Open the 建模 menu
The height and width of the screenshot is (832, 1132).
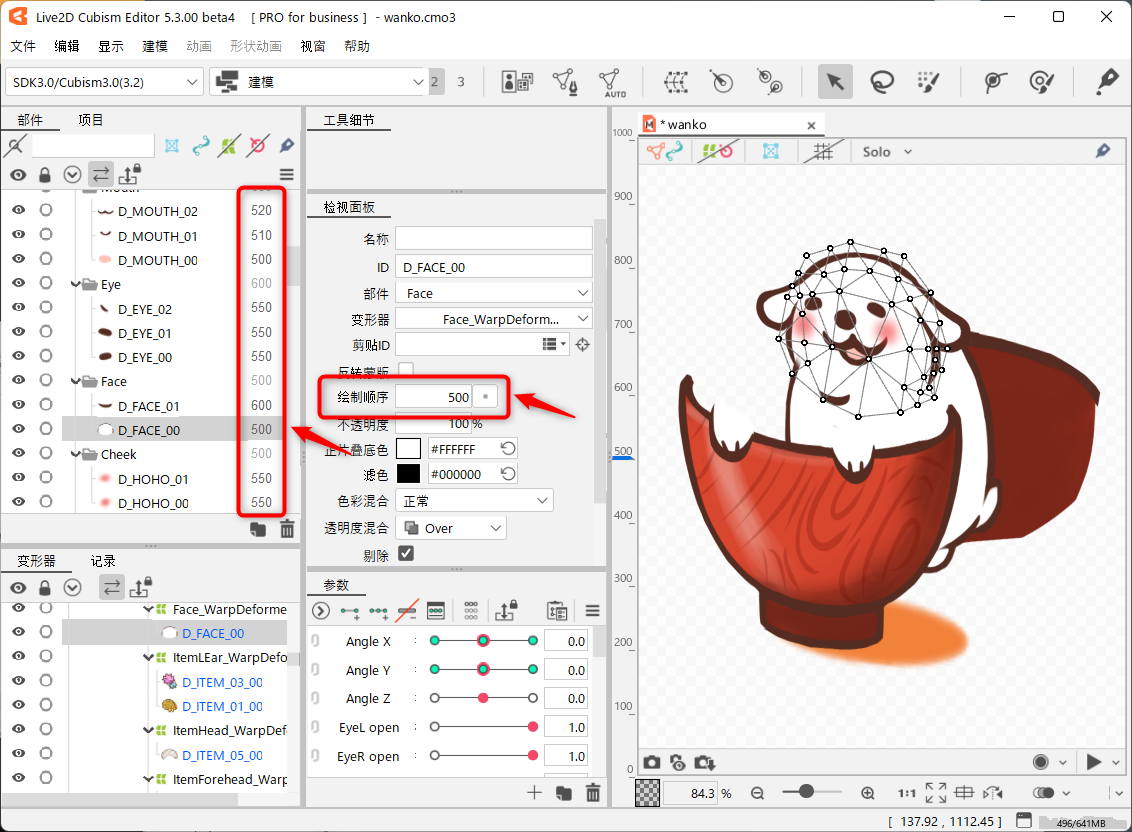coord(155,46)
